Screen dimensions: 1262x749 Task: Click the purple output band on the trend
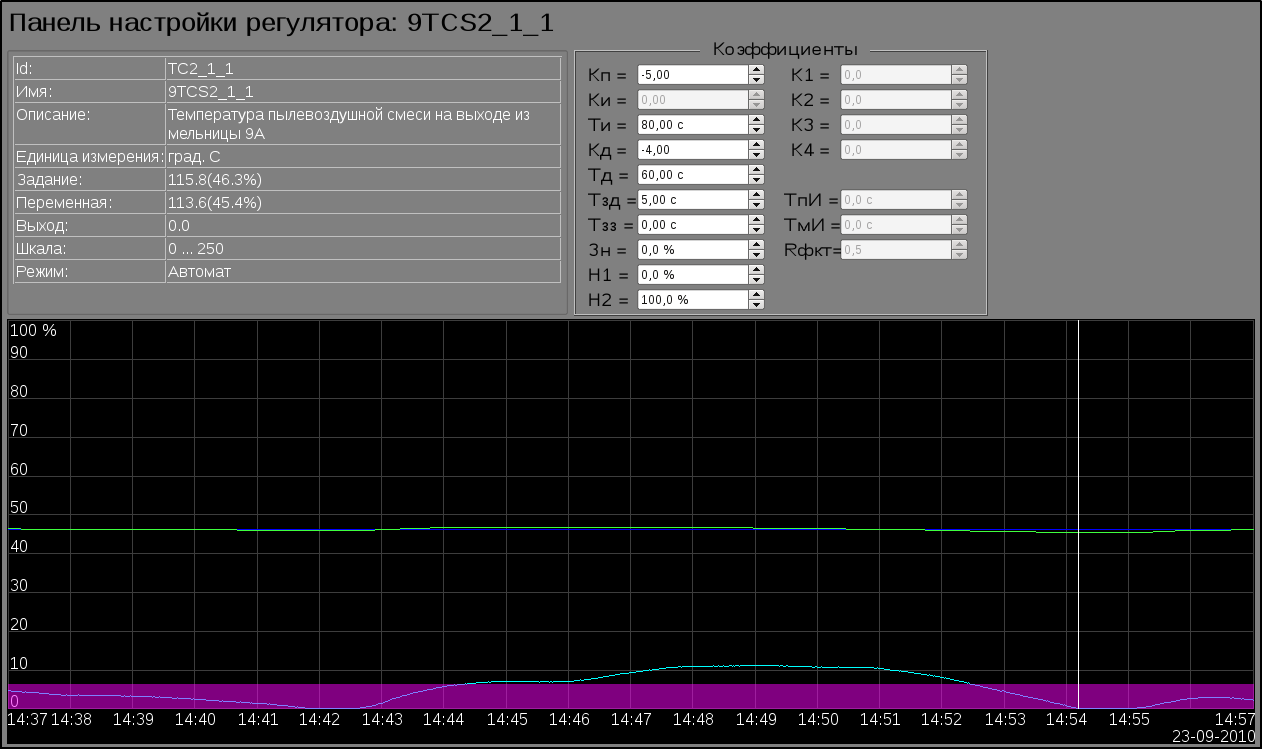click(600, 696)
